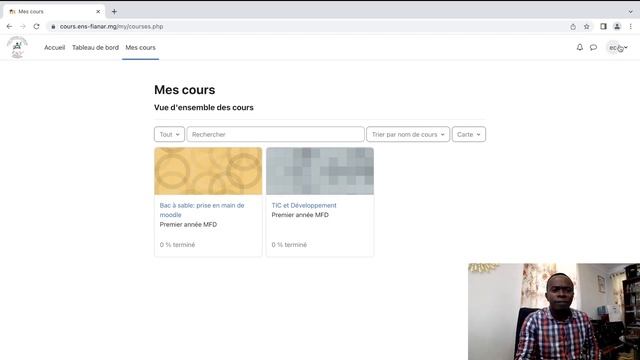Open the TIC et Développement link
This screenshot has width=640, height=360.
304,205
